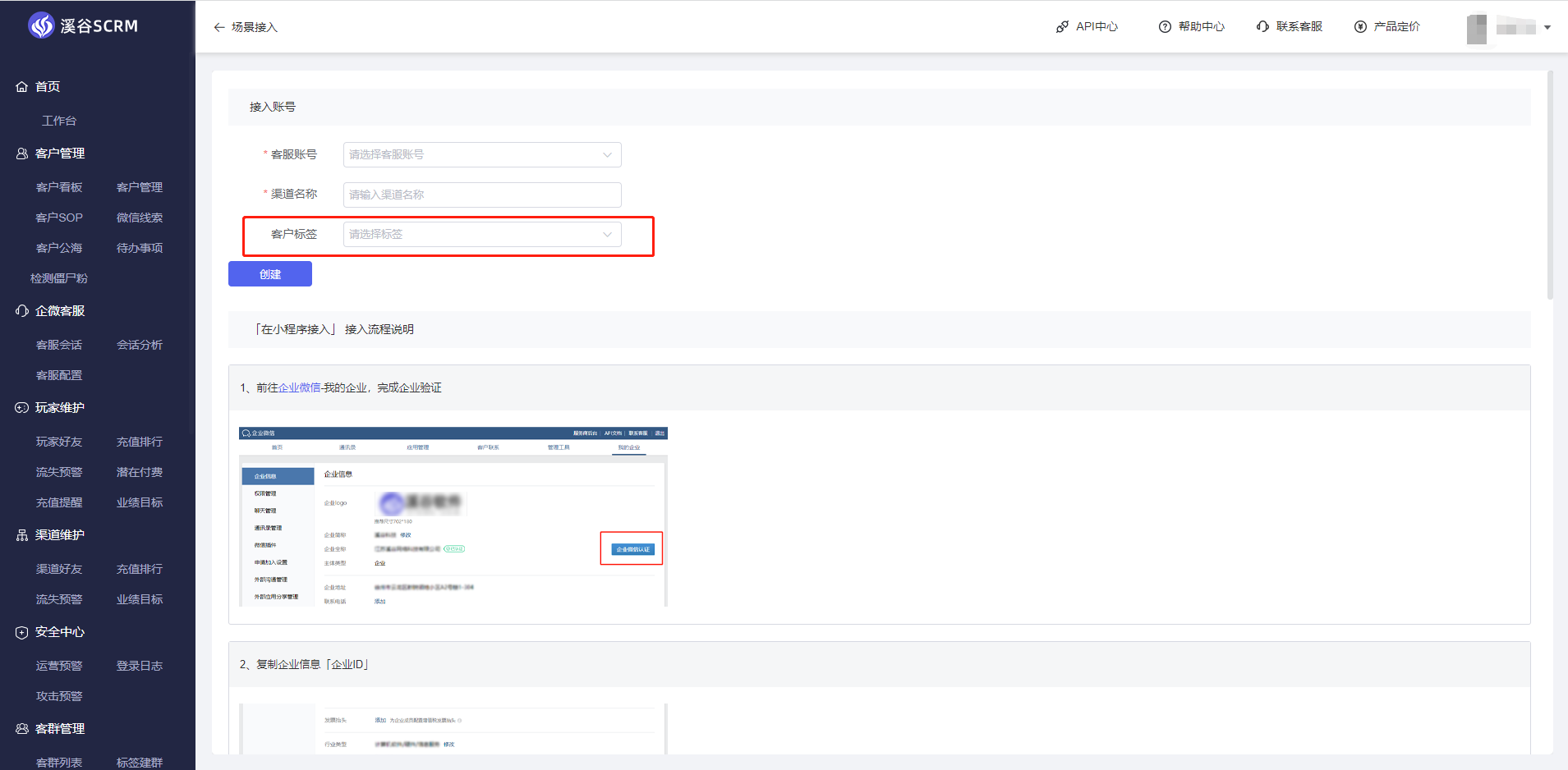
Task: Follow the 企业微信 hyperlink in step 1
Action: (300, 387)
